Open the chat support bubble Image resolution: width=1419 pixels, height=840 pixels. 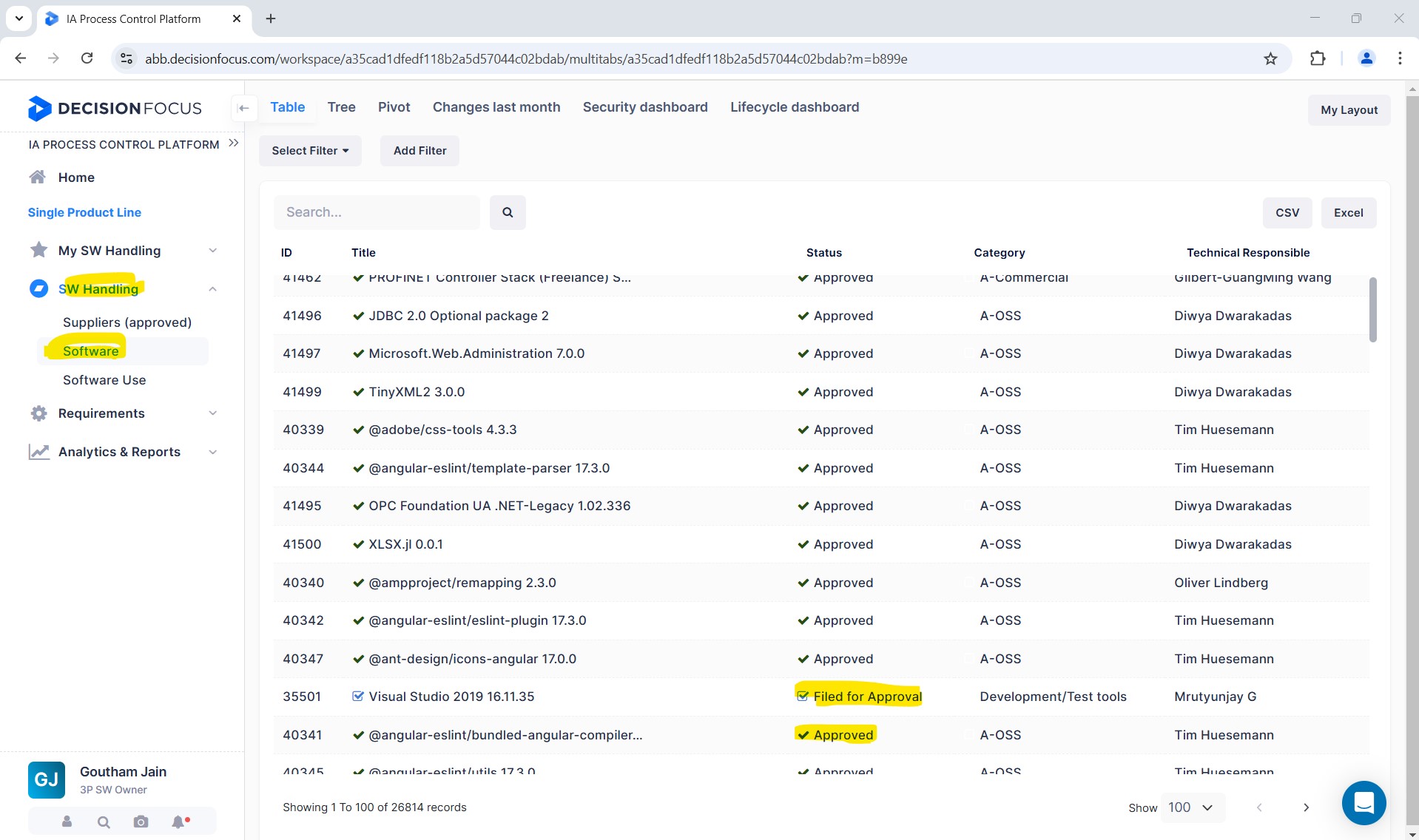(x=1364, y=802)
